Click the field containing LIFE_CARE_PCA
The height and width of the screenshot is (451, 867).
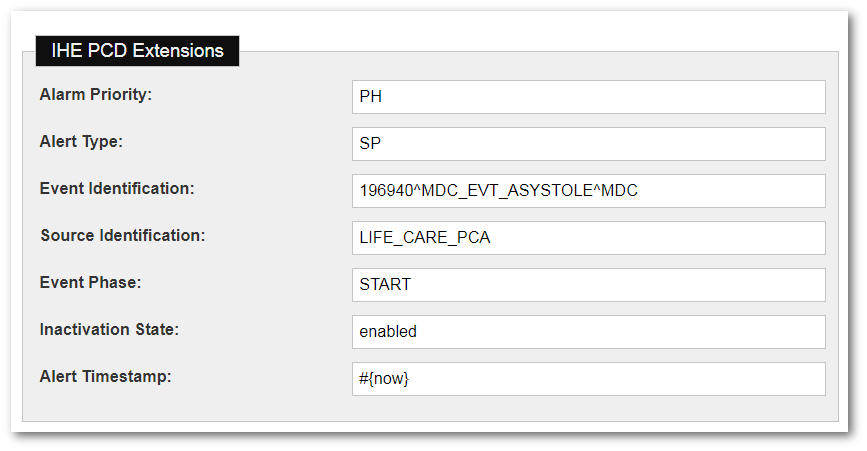(x=588, y=238)
